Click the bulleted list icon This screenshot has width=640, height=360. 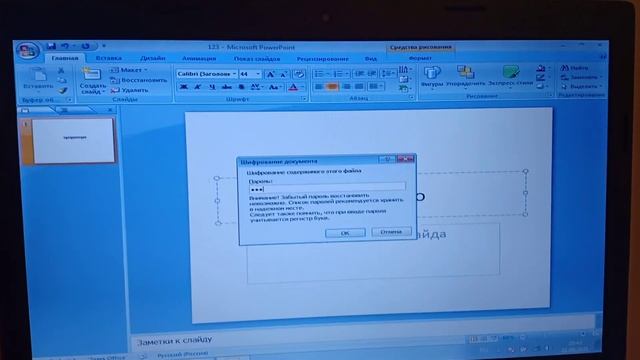[x=320, y=74]
